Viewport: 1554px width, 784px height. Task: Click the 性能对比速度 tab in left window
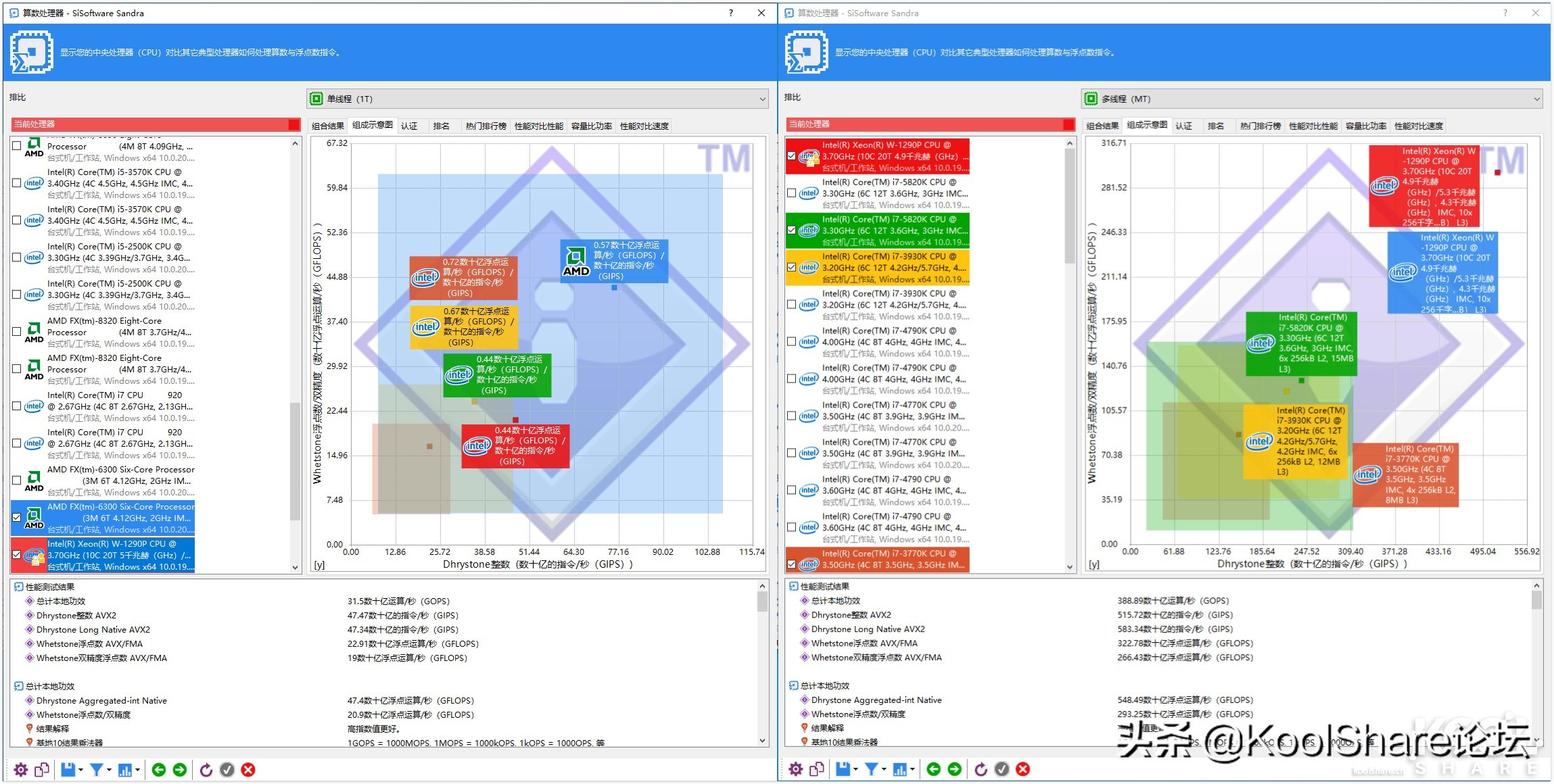644,126
